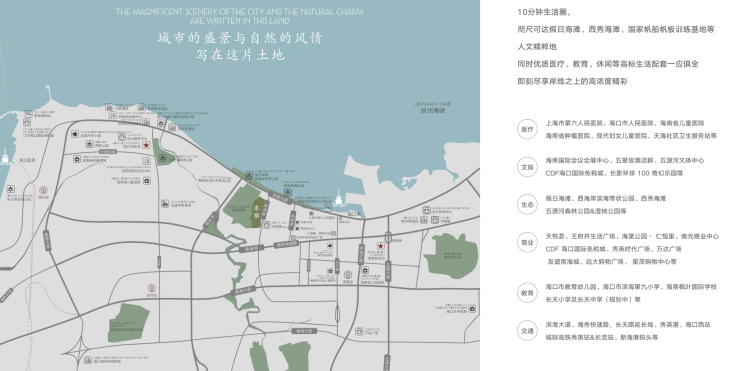This screenshot has width=740, height=371.
Task: Select the 医疗 category circle
Action: click(527, 129)
